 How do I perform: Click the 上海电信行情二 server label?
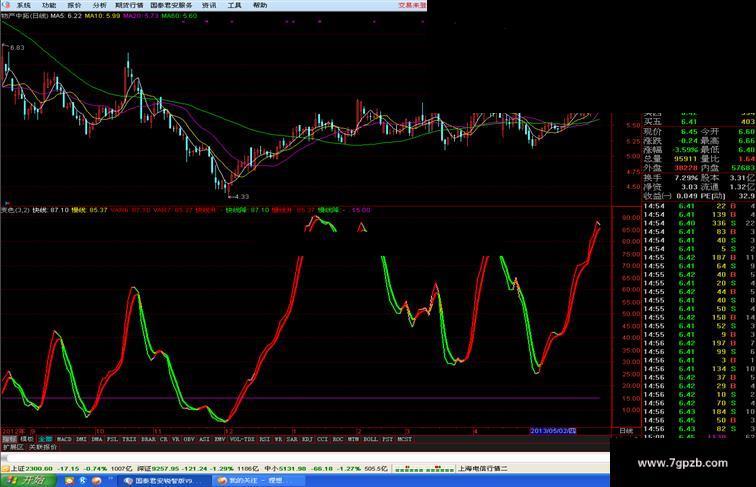tap(482, 468)
